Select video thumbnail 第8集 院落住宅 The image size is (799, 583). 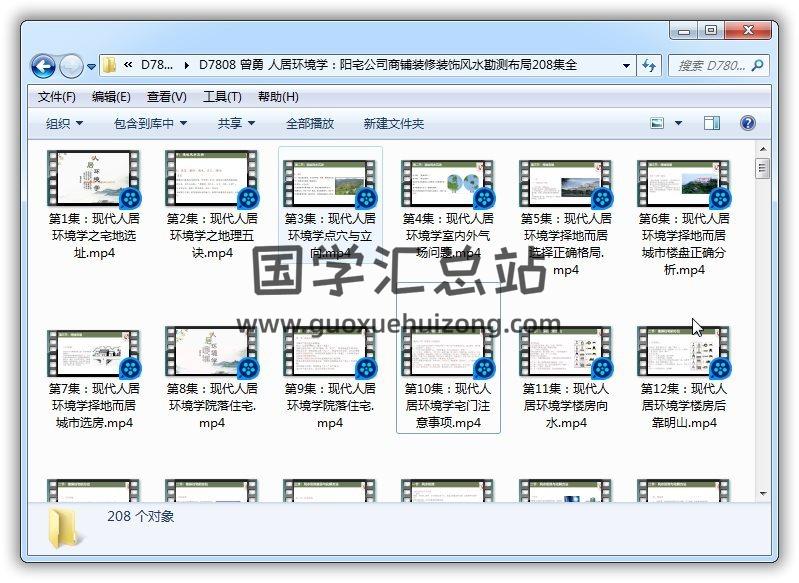(x=212, y=353)
